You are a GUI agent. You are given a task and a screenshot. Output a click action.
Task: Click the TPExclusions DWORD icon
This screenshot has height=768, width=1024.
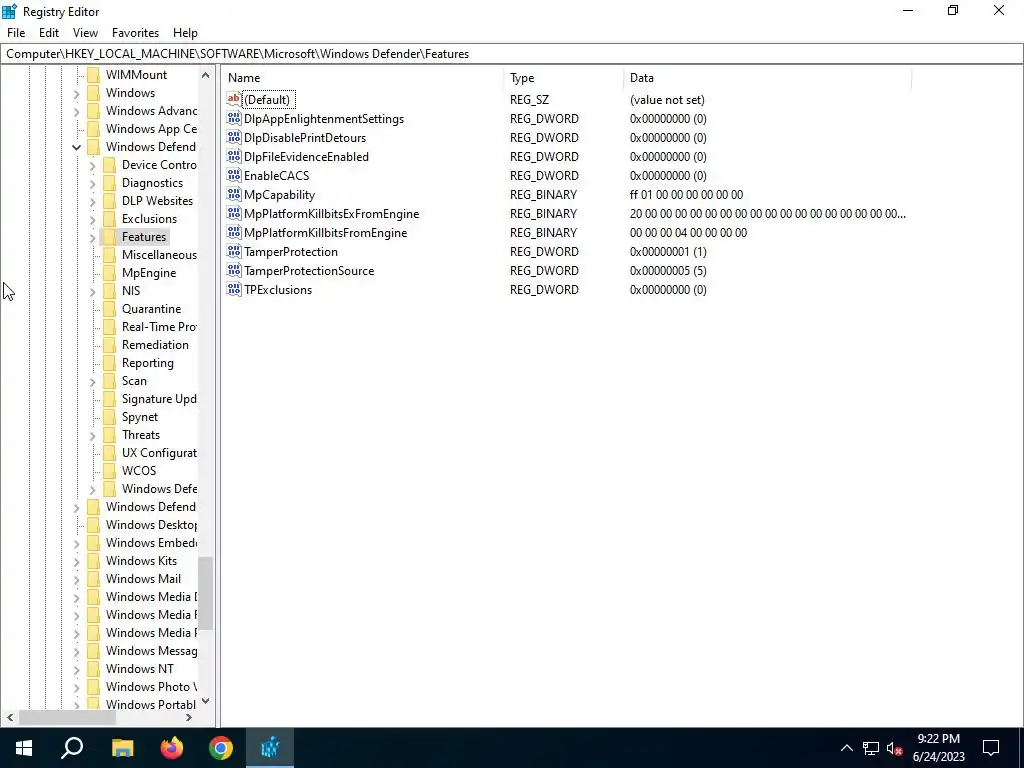click(233, 289)
